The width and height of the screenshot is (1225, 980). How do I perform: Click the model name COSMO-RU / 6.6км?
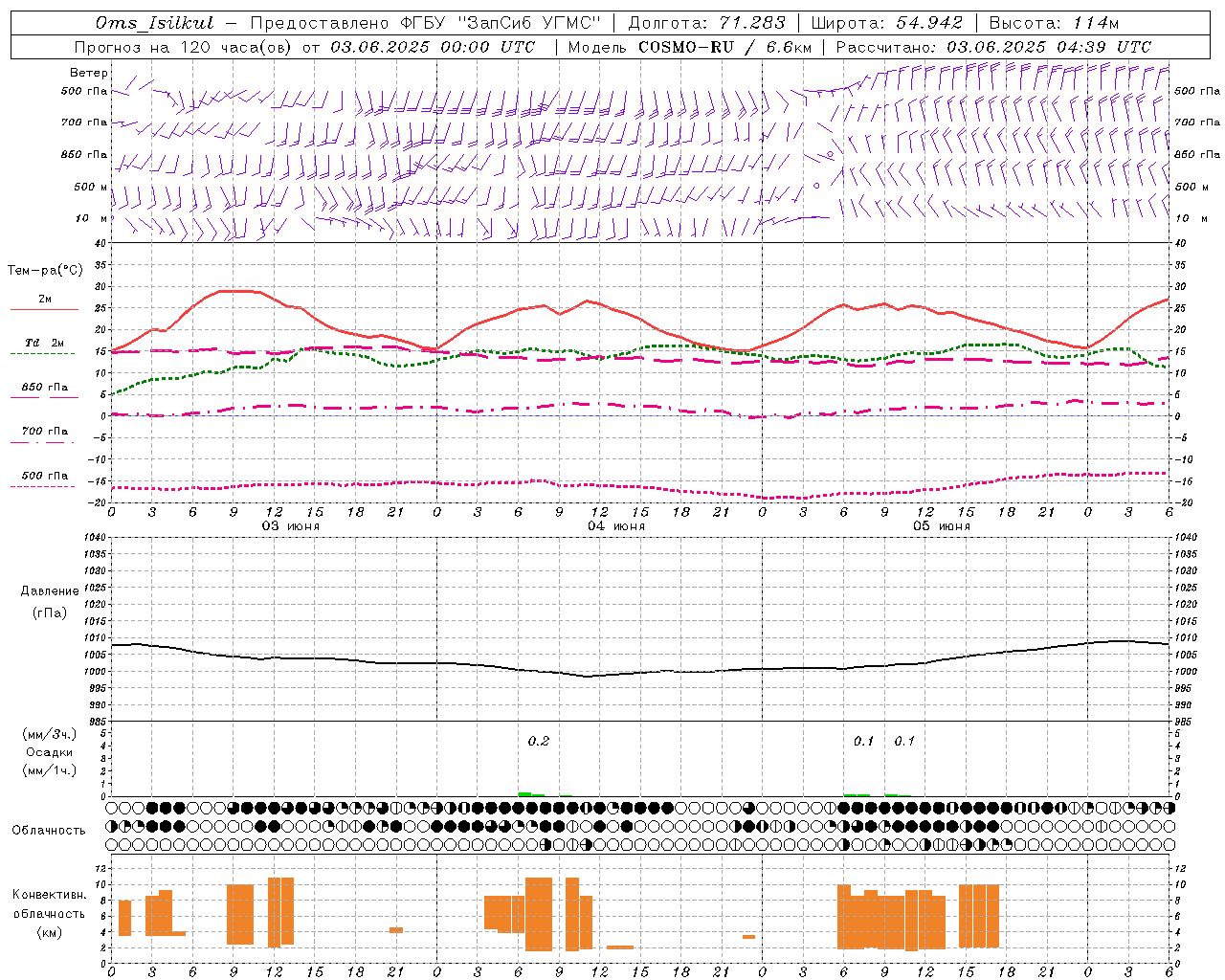coord(725,47)
